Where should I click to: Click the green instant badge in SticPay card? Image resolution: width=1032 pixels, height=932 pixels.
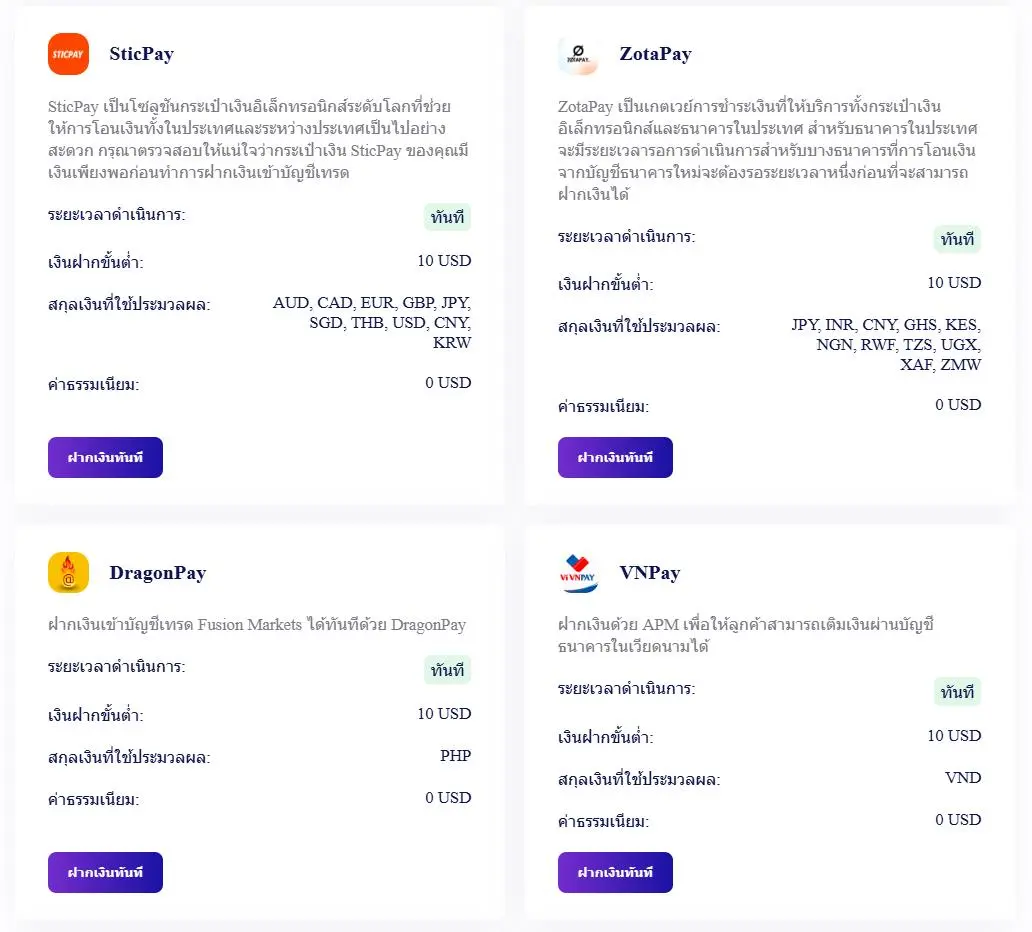tap(448, 217)
